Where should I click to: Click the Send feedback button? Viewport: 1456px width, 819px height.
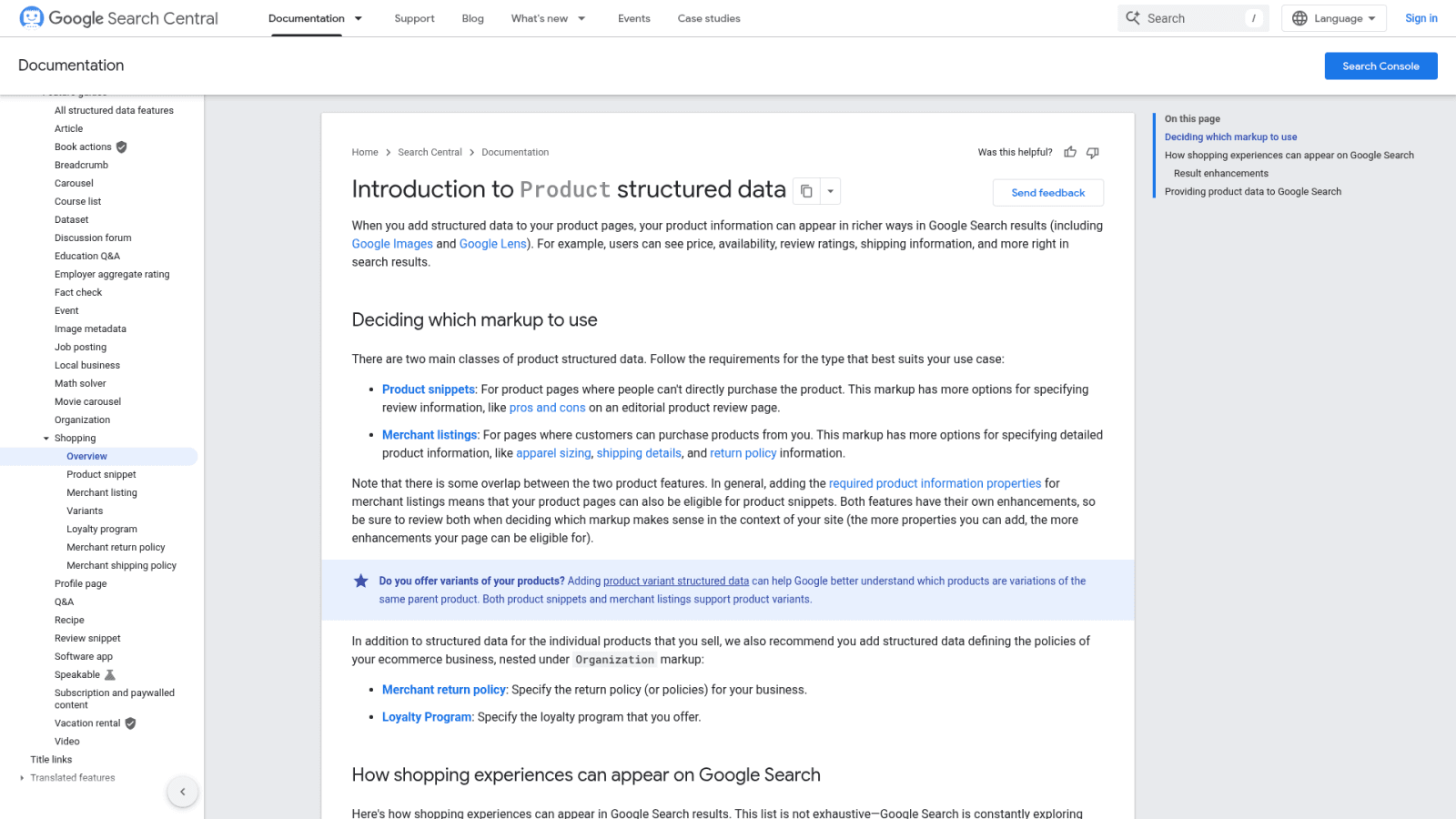tap(1048, 192)
